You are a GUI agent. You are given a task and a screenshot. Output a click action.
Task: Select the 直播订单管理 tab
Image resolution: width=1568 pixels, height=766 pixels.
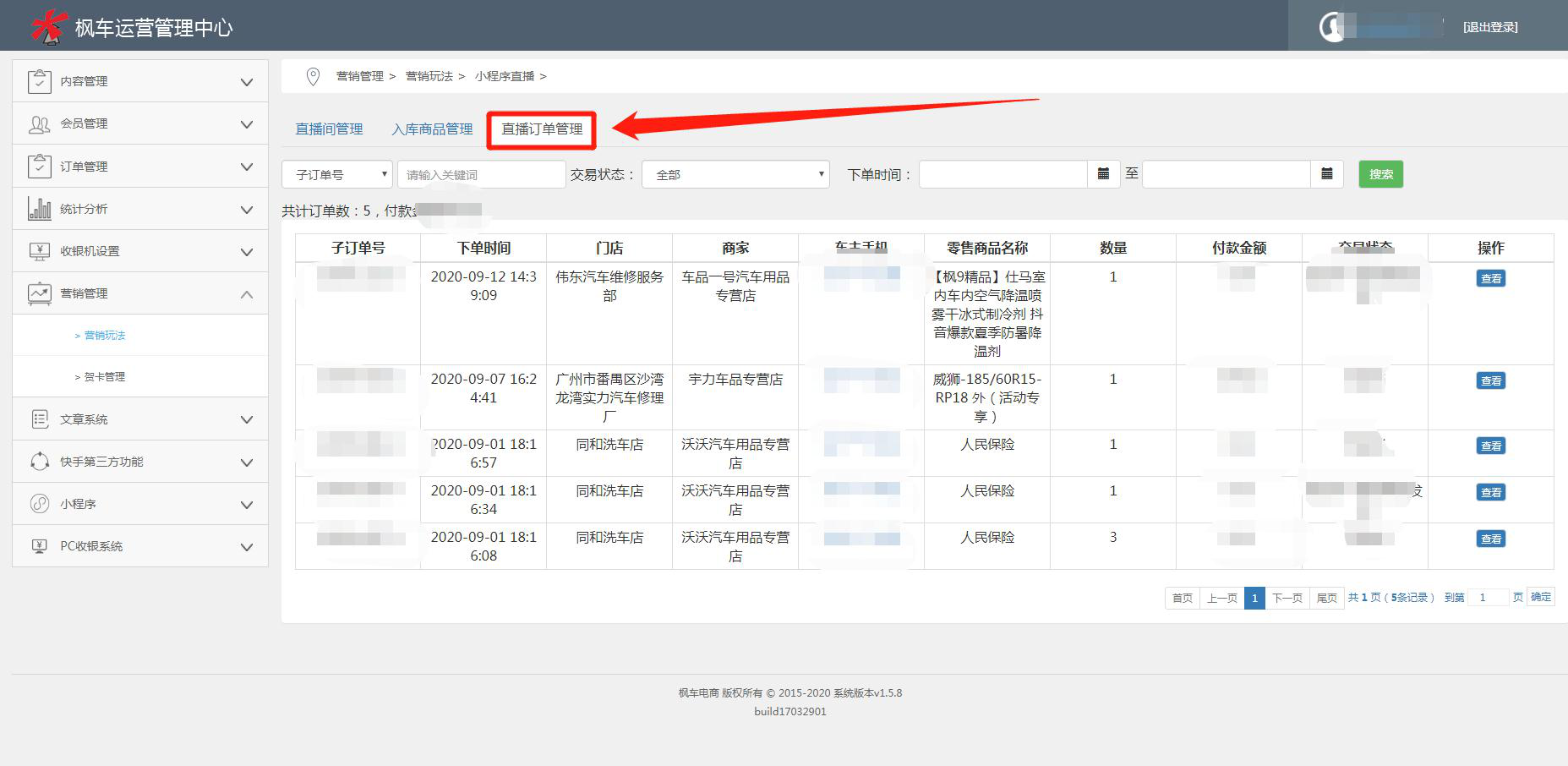pos(542,129)
